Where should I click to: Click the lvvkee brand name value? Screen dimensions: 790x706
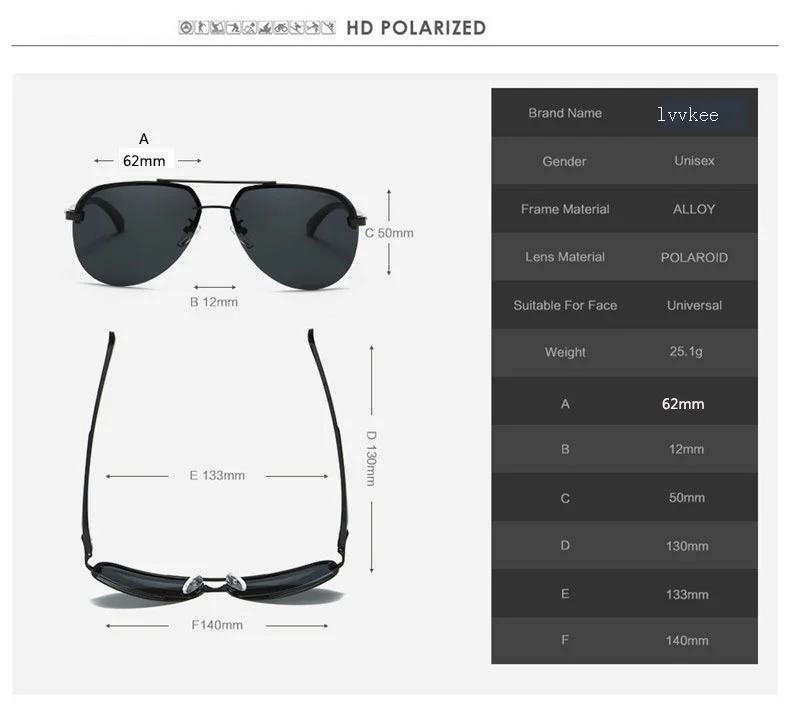(x=688, y=114)
